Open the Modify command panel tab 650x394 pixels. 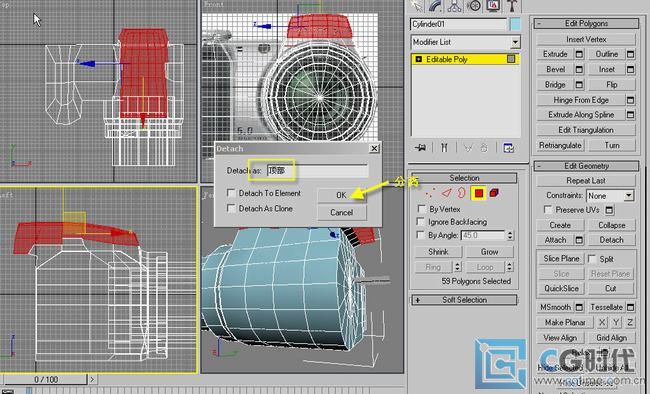click(x=435, y=6)
